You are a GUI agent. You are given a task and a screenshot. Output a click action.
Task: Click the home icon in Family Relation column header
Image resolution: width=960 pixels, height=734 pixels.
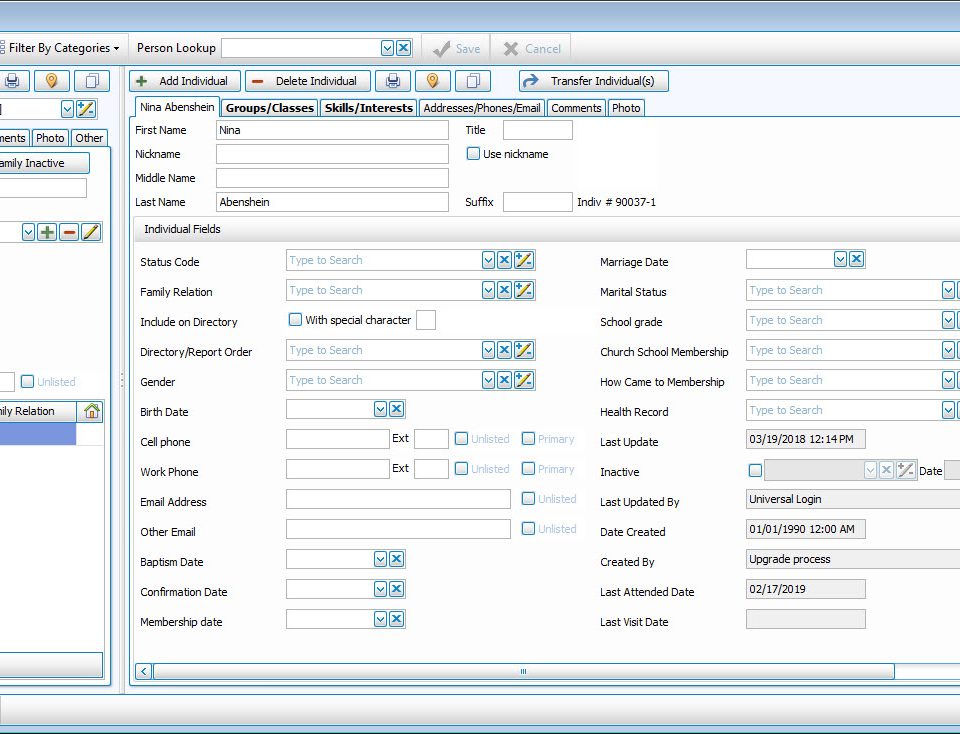click(91, 411)
